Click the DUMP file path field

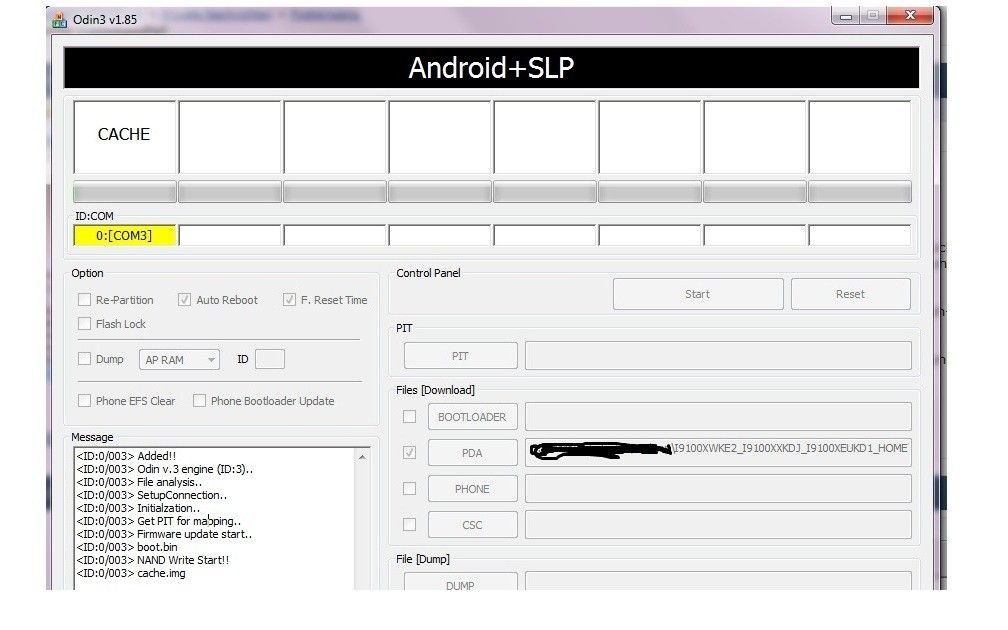(x=718, y=581)
